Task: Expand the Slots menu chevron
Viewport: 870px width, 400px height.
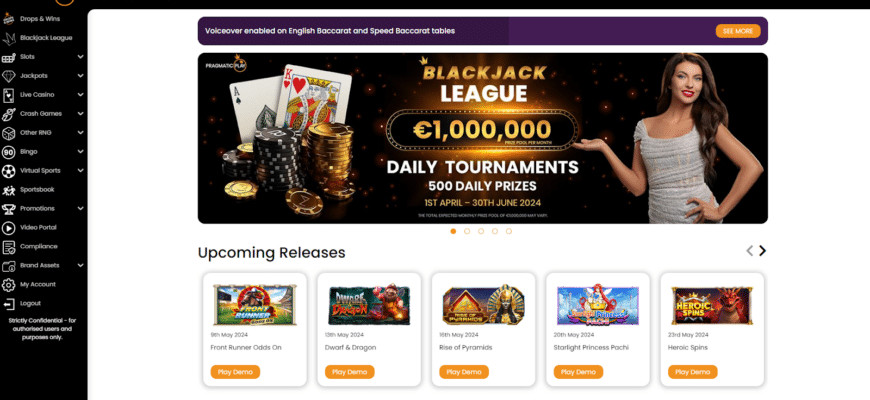Action: [x=80, y=57]
